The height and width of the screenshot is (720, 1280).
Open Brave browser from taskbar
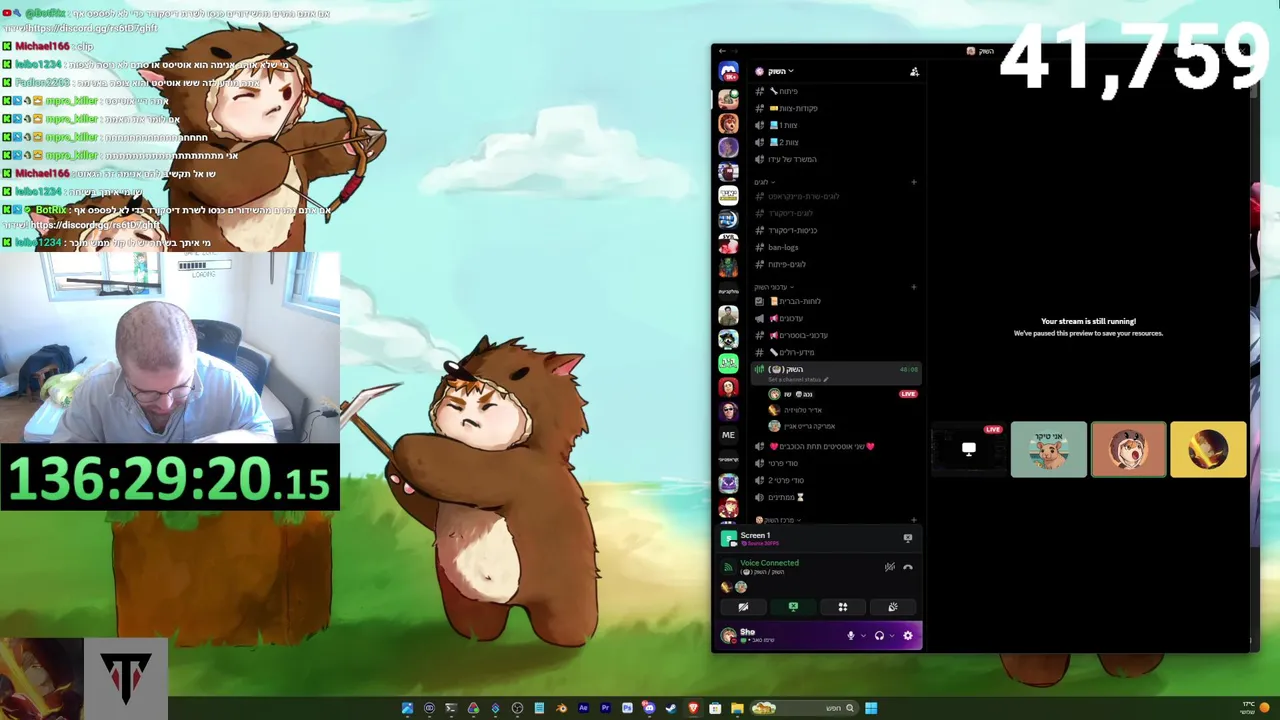(x=693, y=708)
